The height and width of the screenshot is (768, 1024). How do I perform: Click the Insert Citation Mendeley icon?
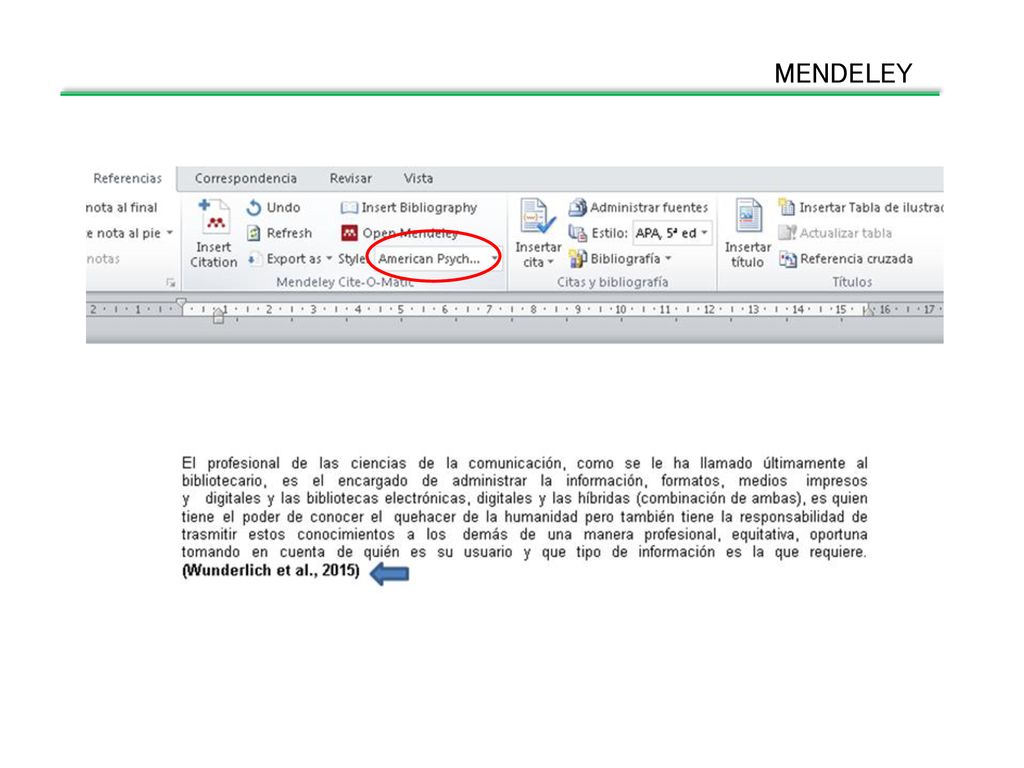click(x=214, y=217)
